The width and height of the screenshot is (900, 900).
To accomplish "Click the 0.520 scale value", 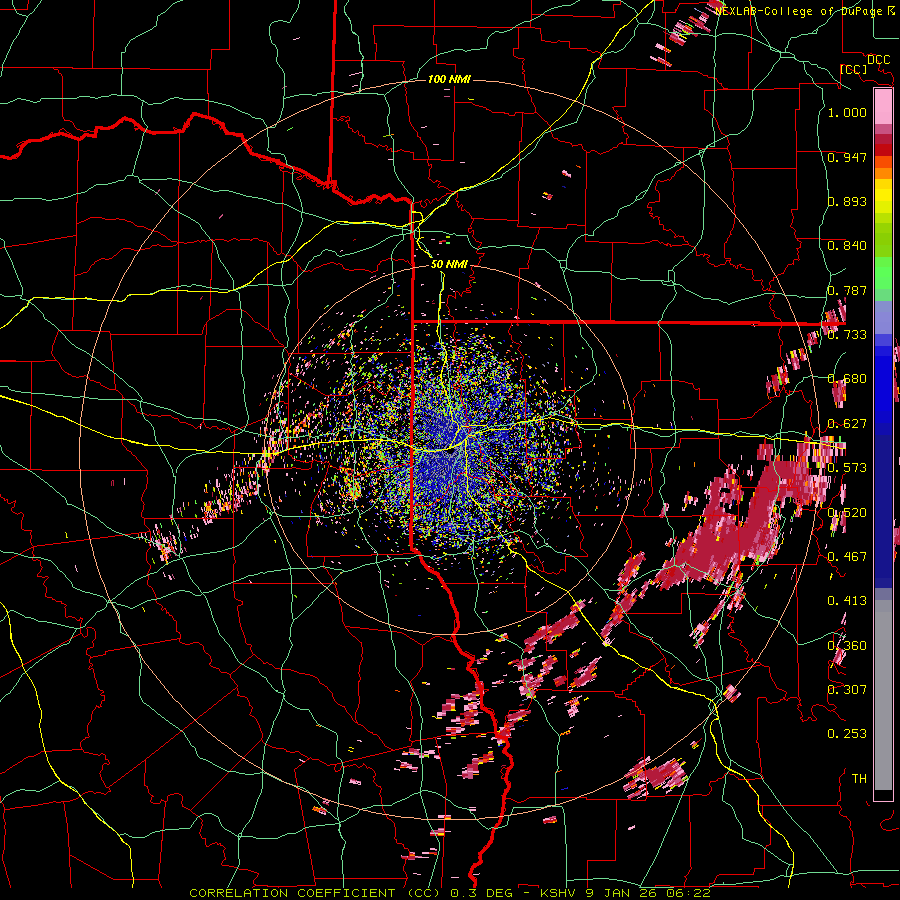I will [847, 513].
